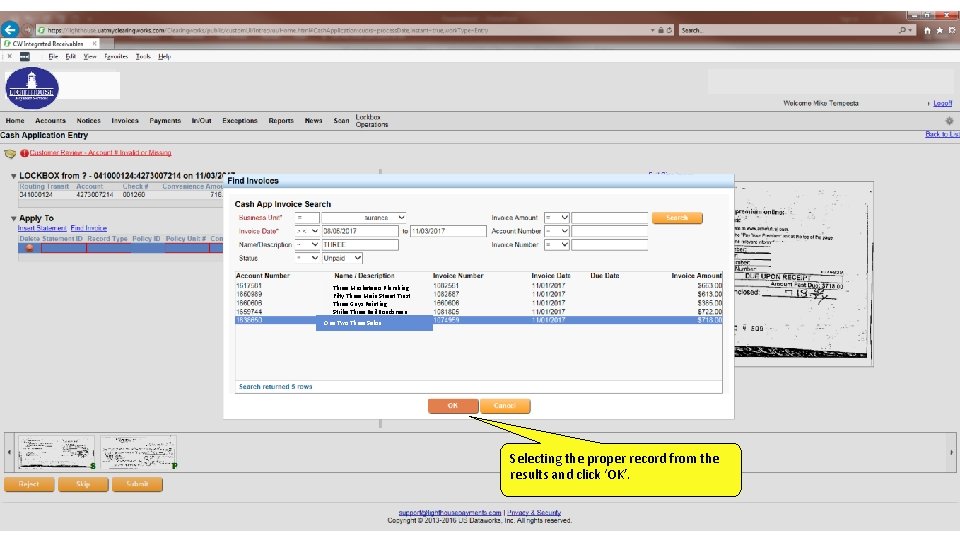Image resolution: width=960 pixels, height=540 pixels.
Task: Collapse the Apply To section
Action: [x=13, y=218]
